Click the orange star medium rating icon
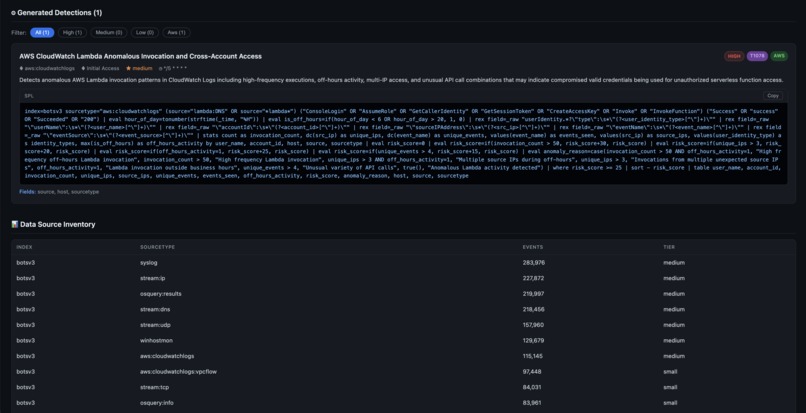 click(x=129, y=68)
